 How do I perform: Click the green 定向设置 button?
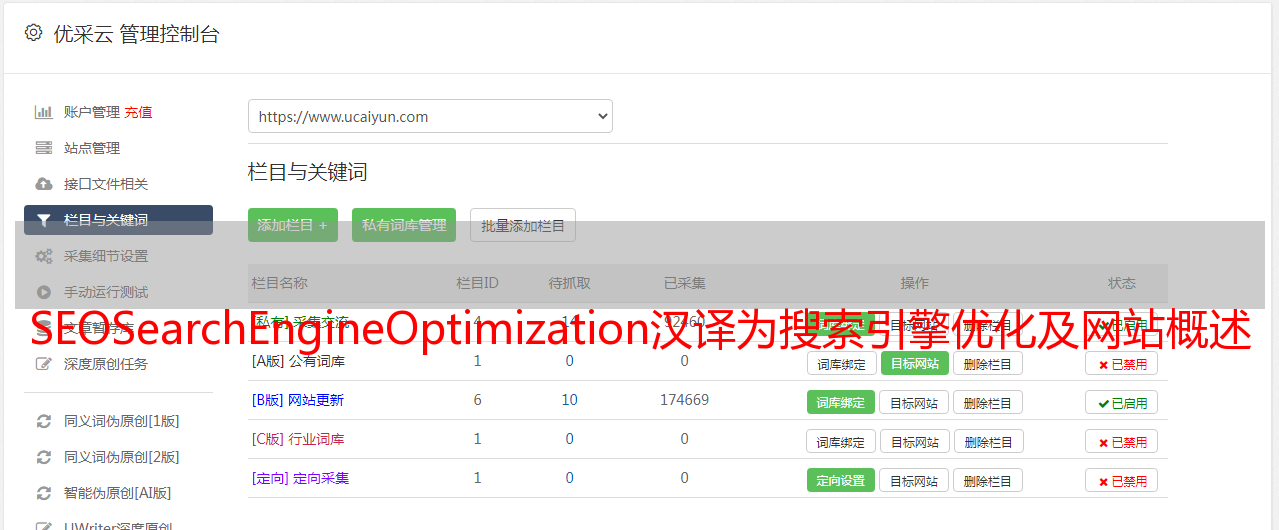[841, 480]
